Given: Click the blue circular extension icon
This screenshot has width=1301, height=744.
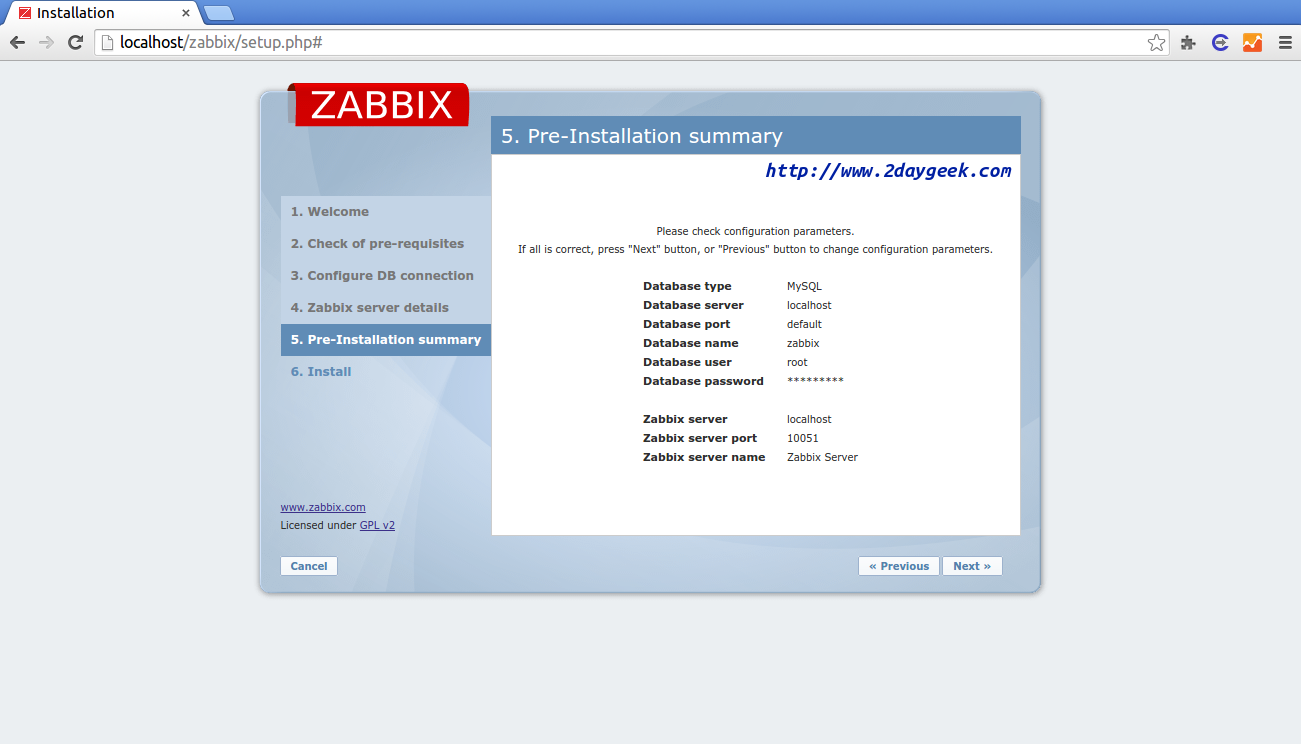Looking at the screenshot, I should pyautogui.click(x=1220, y=42).
